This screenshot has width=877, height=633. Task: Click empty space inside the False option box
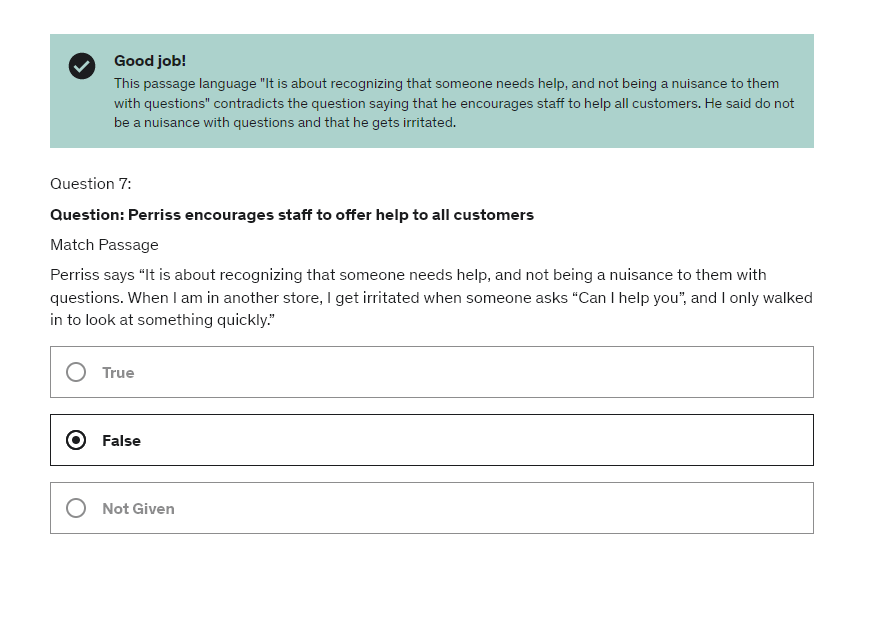pos(500,440)
